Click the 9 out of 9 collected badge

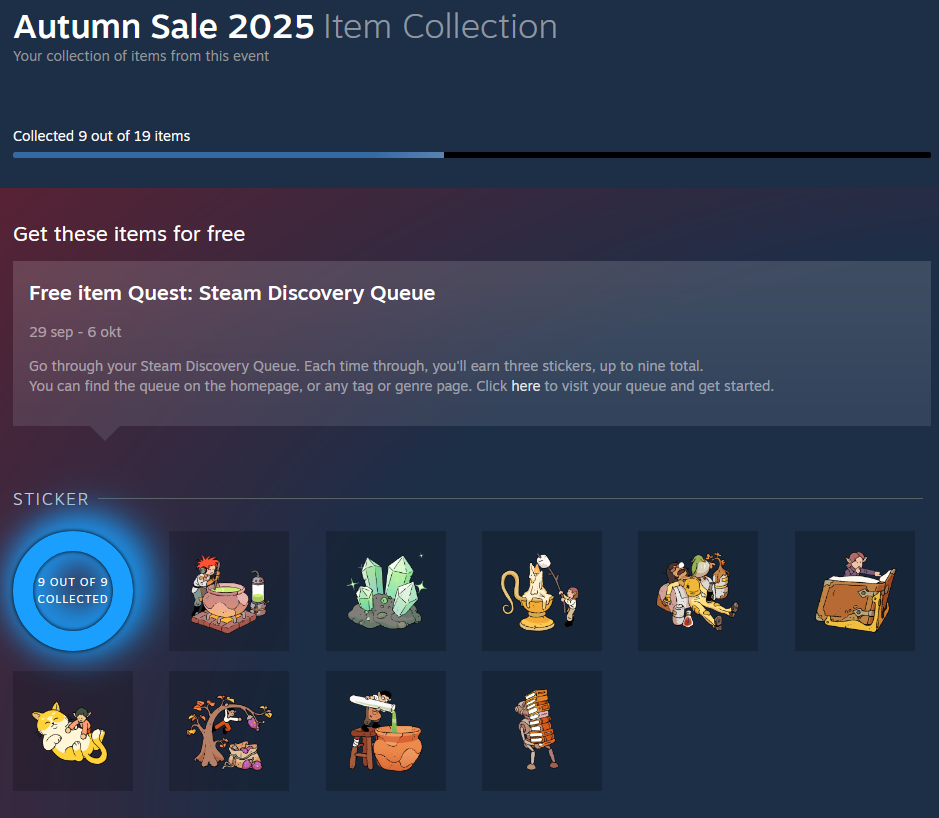(73, 591)
